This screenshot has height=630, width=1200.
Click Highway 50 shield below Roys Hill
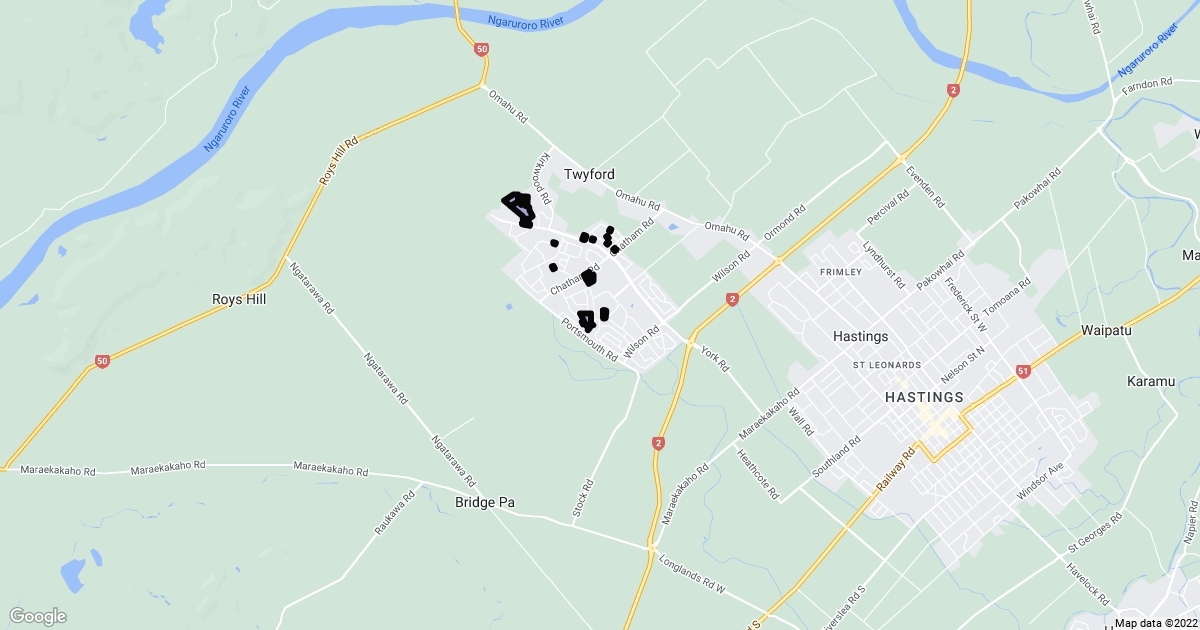click(x=102, y=361)
